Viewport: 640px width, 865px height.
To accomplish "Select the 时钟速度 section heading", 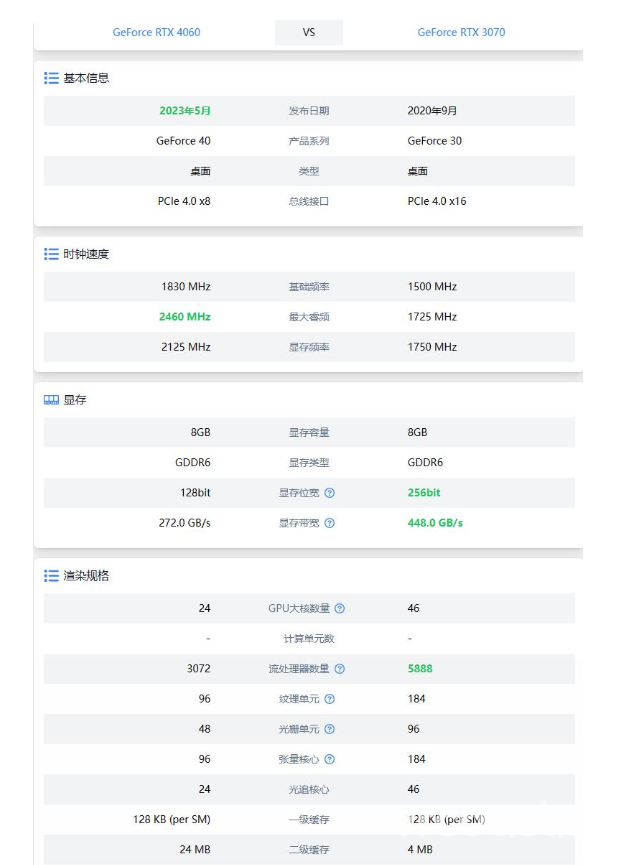I will pos(86,254).
